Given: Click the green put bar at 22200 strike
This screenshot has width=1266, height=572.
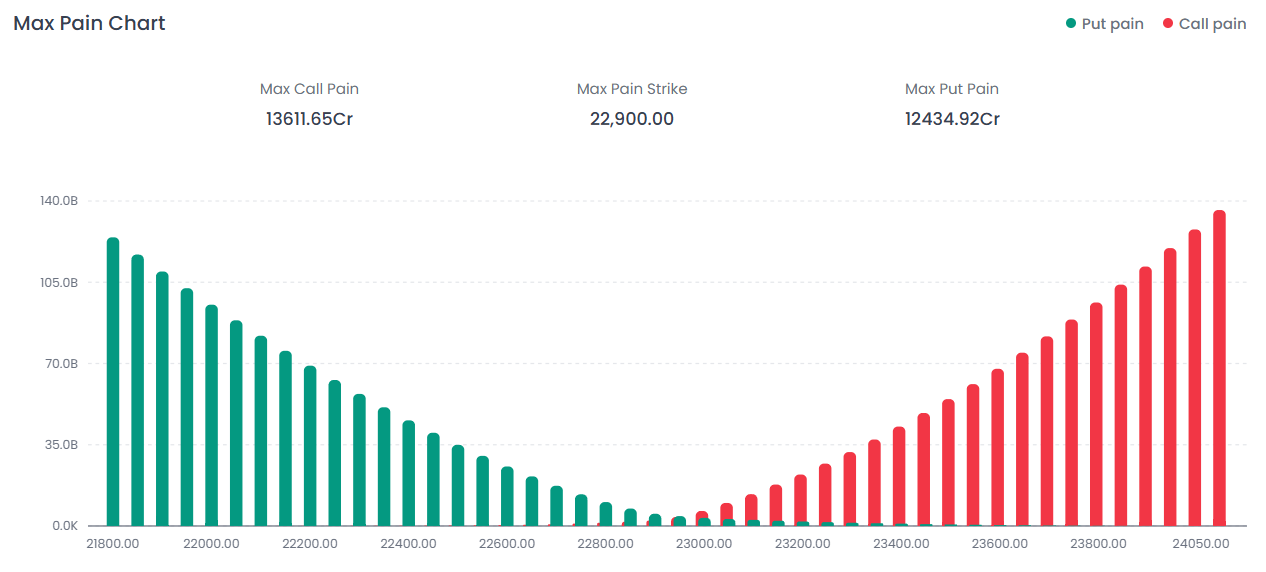Looking at the screenshot, I should tap(310, 446).
